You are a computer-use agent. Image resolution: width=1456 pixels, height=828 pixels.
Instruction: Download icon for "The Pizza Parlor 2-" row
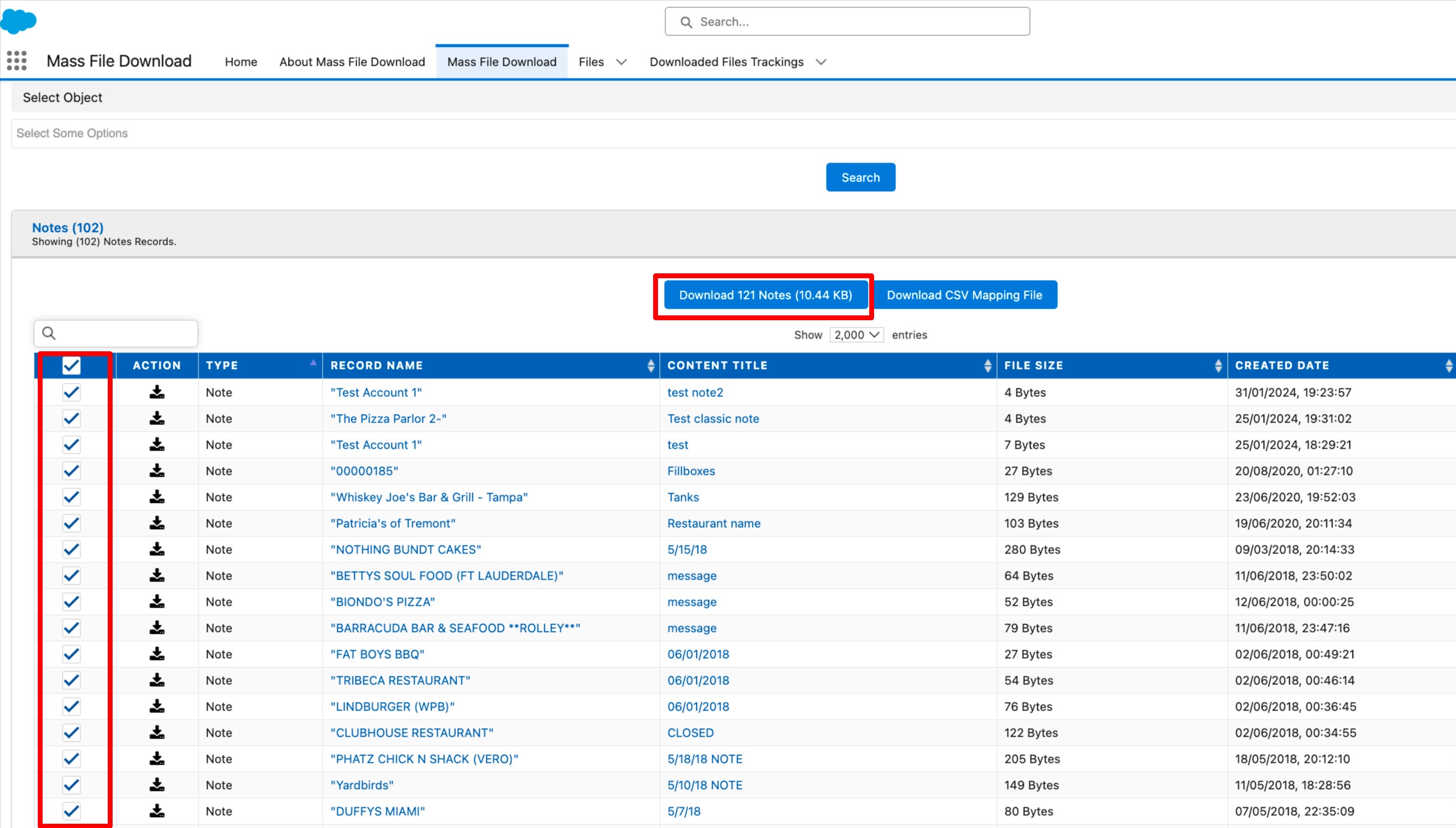[157, 418]
